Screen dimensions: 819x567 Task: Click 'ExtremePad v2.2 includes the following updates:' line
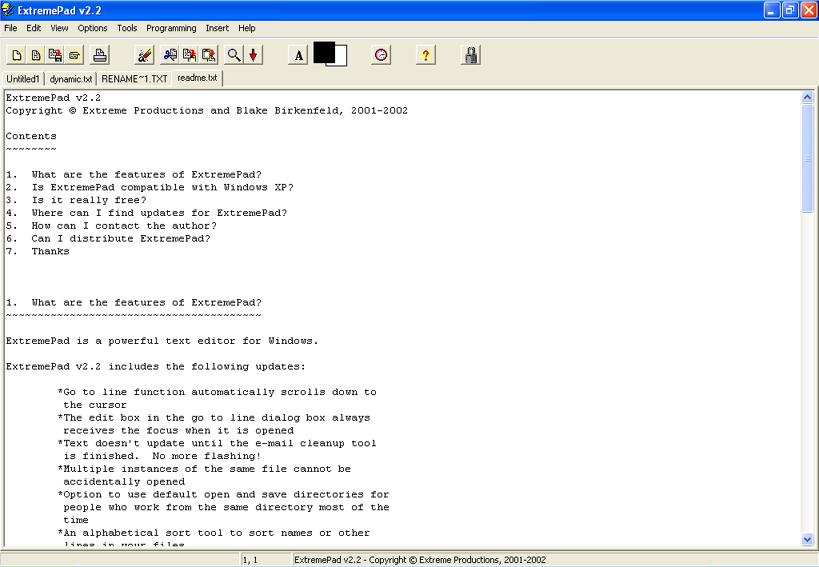click(156, 367)
